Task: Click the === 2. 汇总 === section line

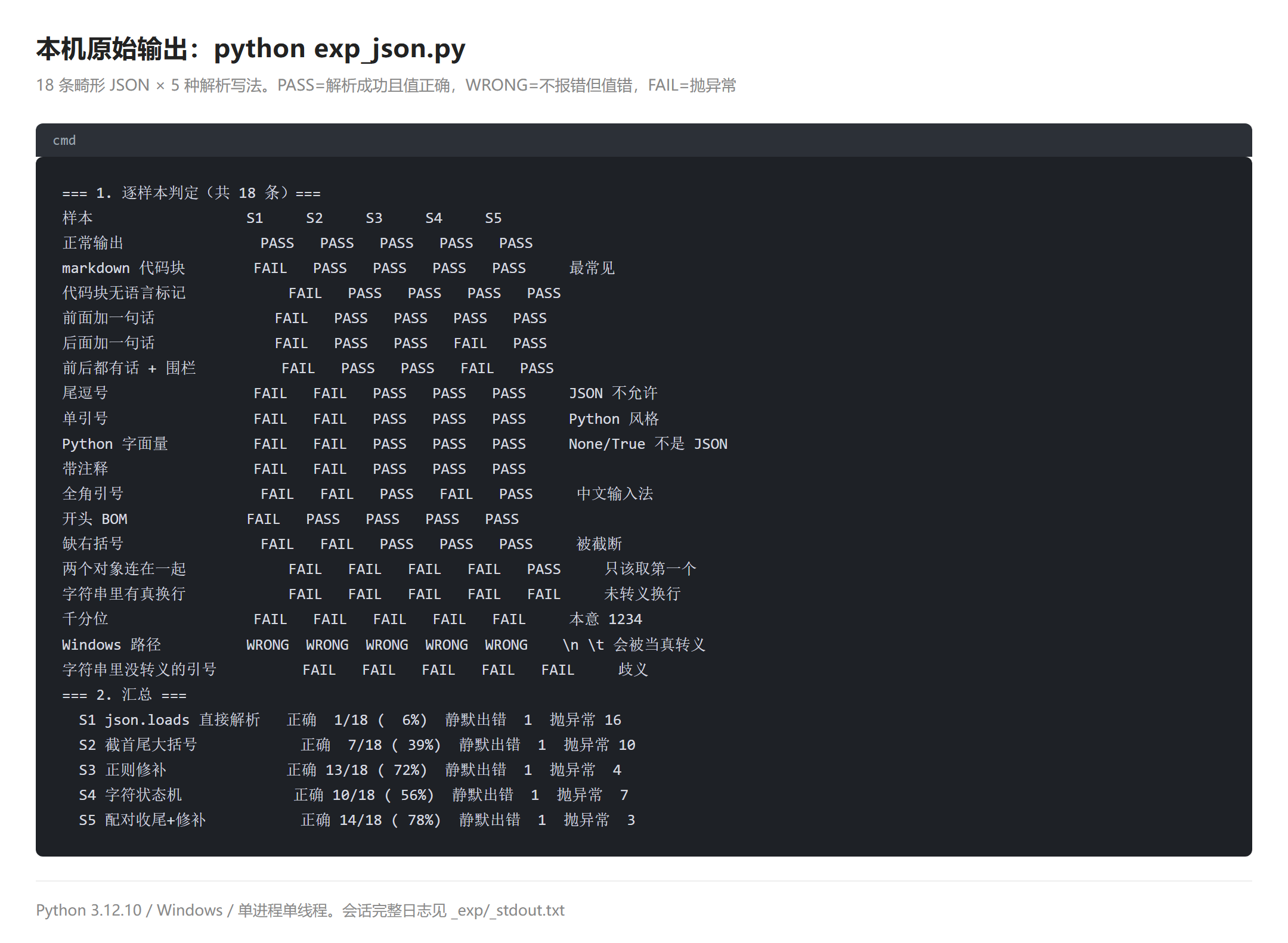Action: 124,695
